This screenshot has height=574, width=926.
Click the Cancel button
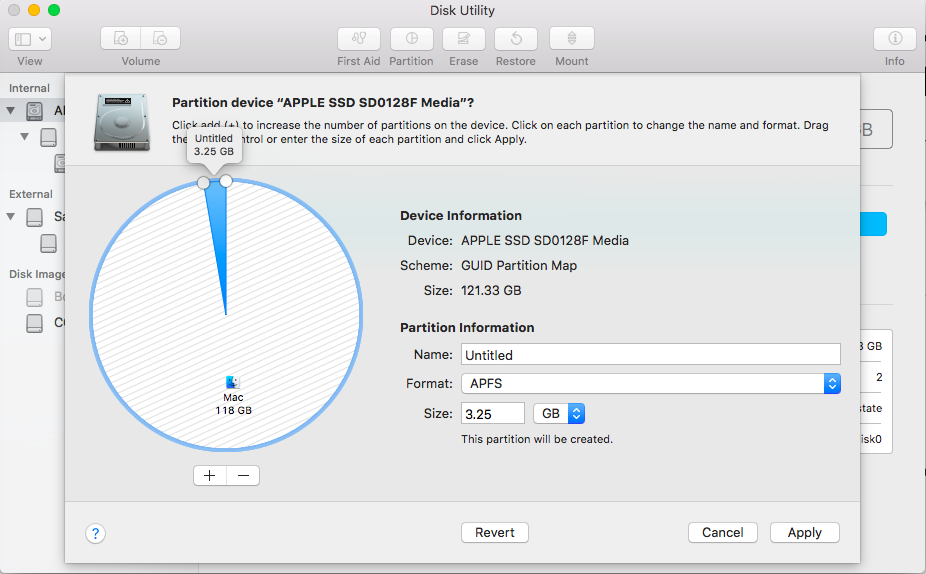click(723, 533)
